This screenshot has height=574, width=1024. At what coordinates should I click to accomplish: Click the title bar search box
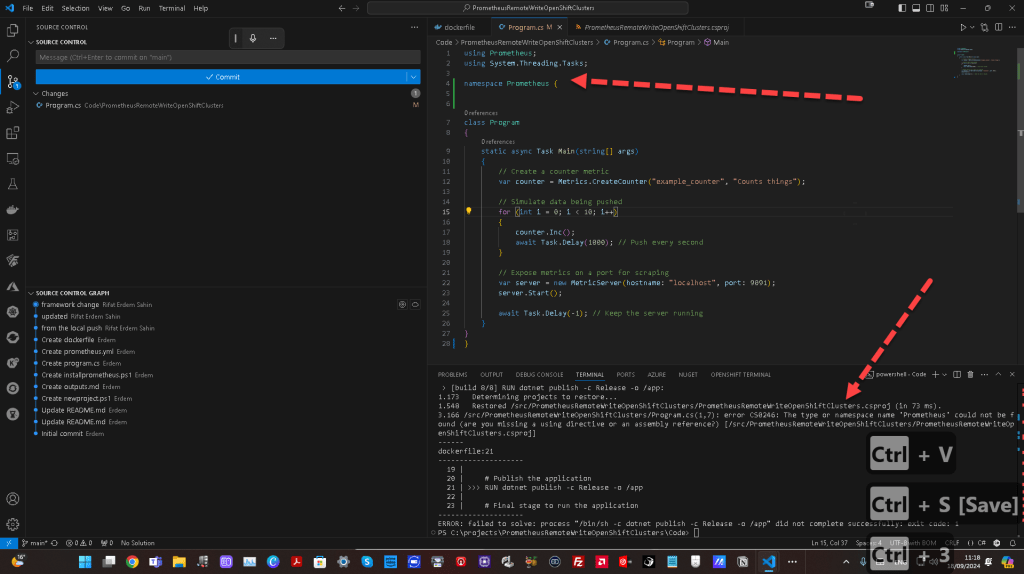[528, 8]
